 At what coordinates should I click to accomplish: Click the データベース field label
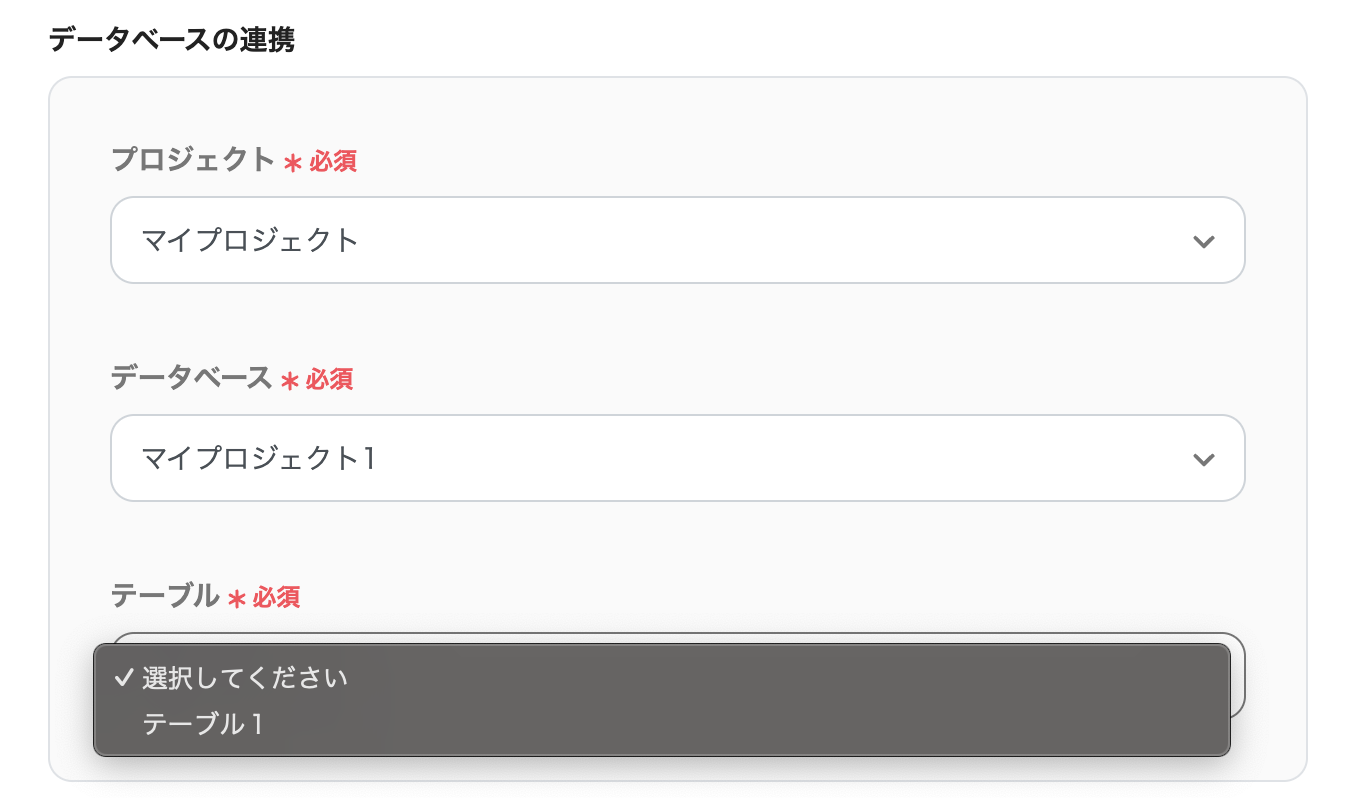click(191, 378)
